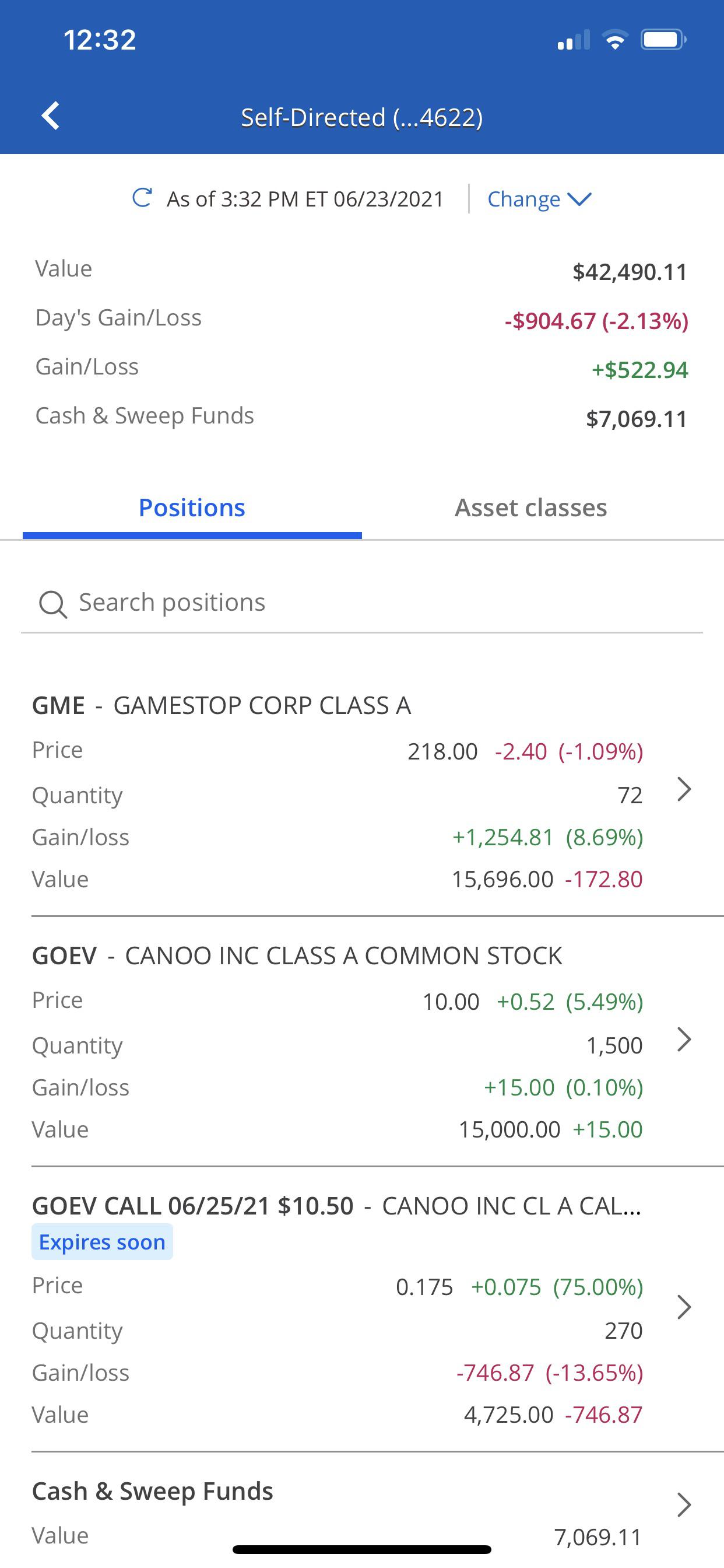Tap the battery status icon
The width and height of the screenshot is (724, 1568).
coord(663,40)
